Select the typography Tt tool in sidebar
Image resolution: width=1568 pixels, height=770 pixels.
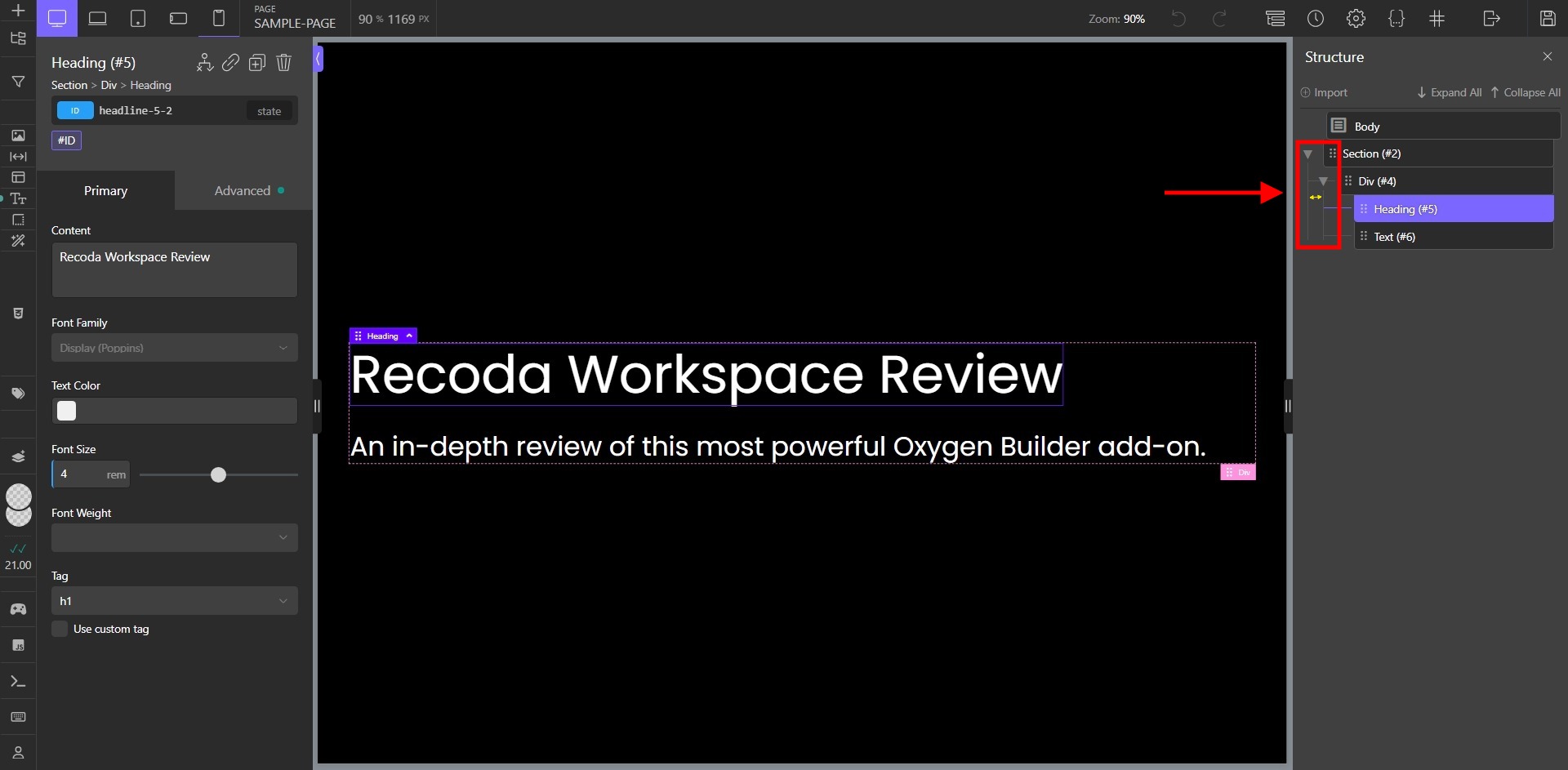tap(18, 198)
